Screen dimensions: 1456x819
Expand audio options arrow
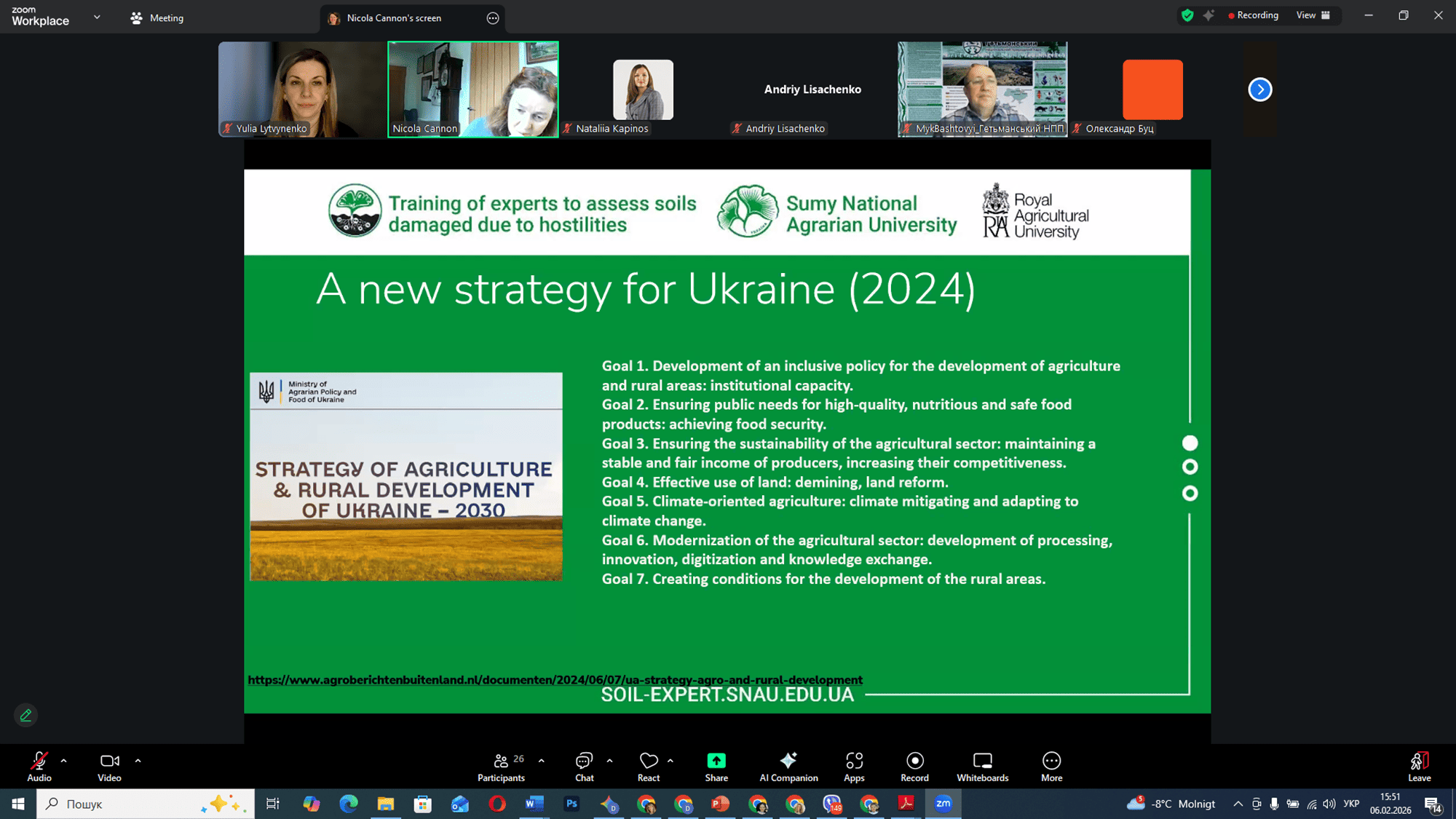pos(64,761)
